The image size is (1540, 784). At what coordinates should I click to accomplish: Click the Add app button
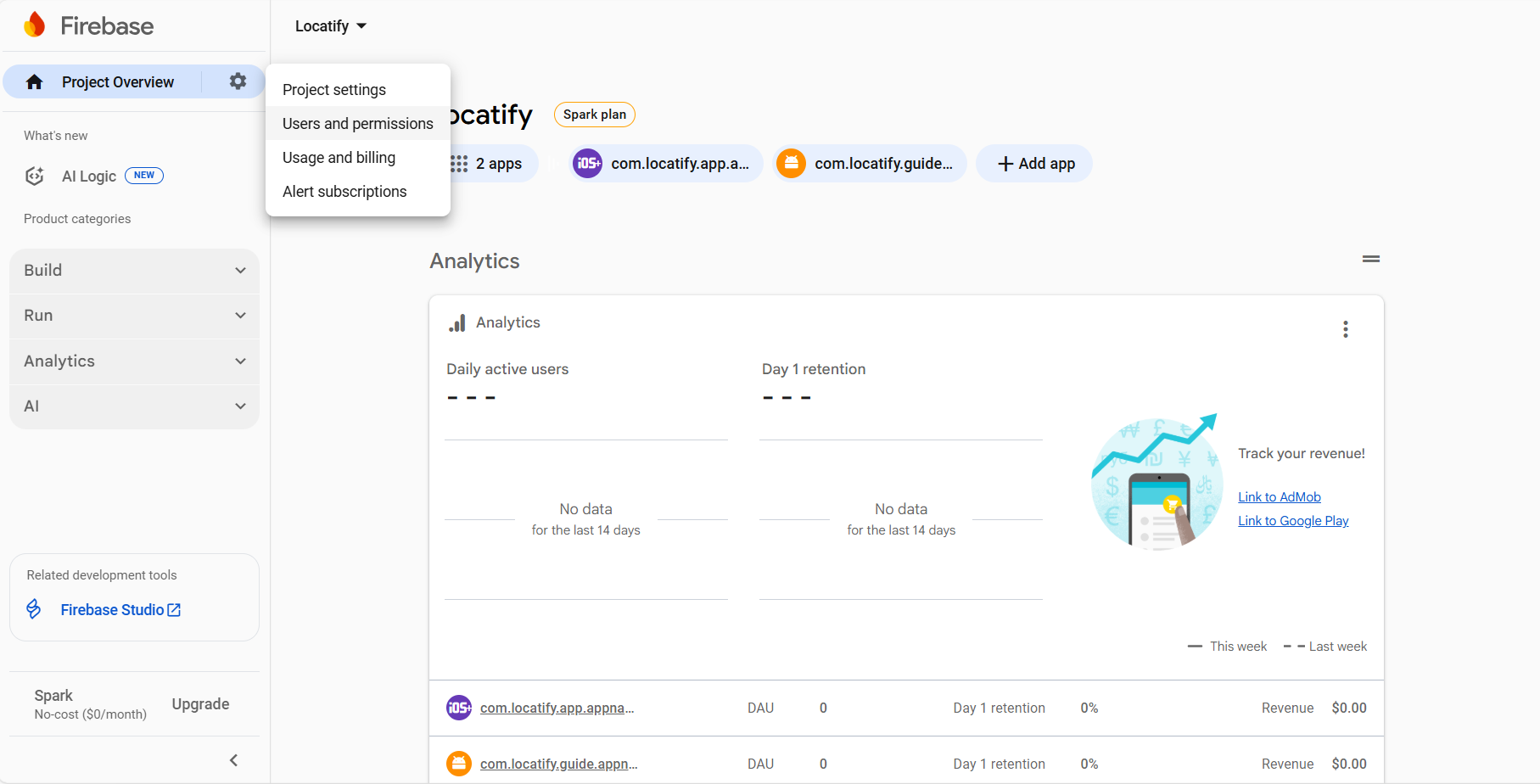point(1035,164)
